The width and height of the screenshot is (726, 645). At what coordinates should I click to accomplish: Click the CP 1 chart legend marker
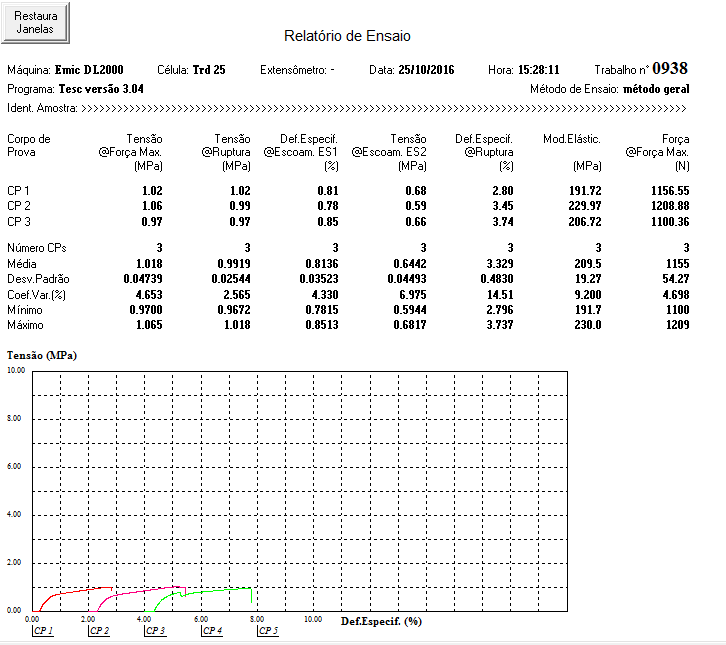43,631
